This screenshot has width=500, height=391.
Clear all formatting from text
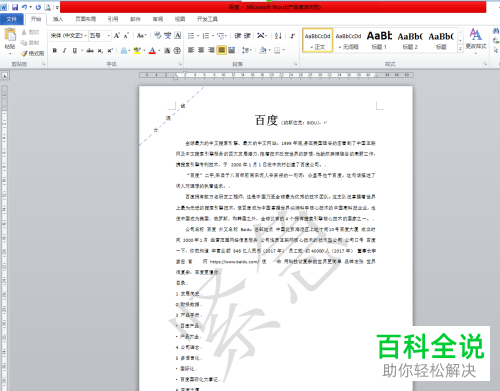click(158, 35)
